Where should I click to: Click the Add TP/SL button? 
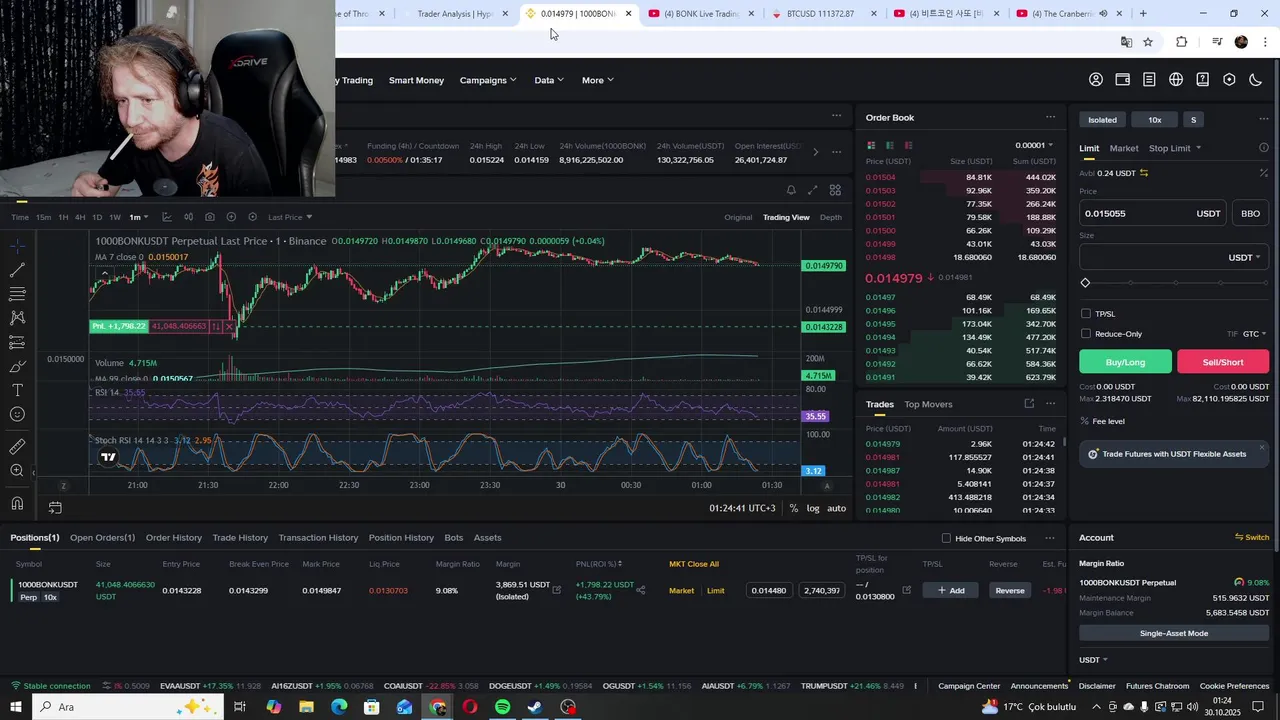(x=950, y=590)
